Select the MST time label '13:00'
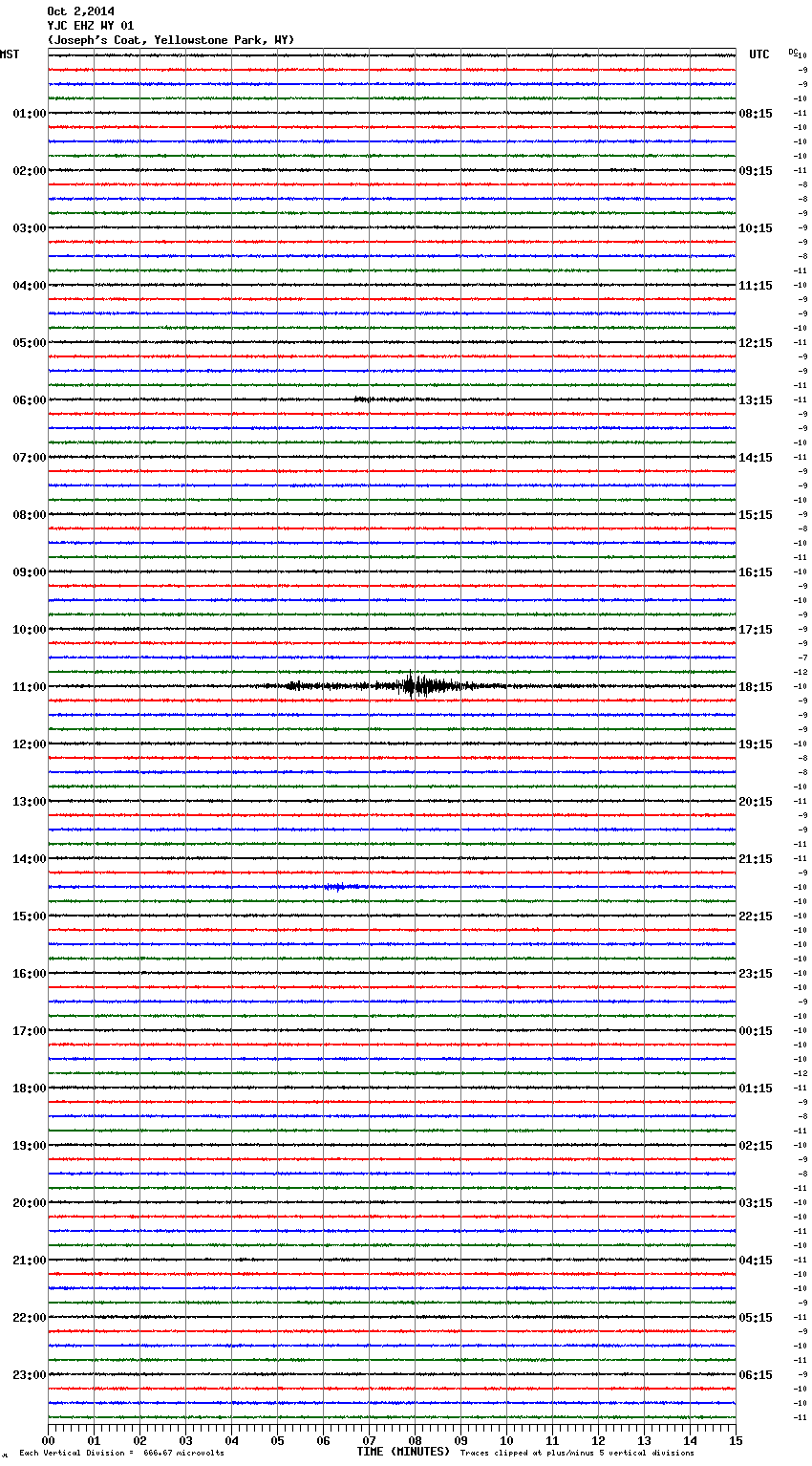Viewport: 812px width, 1466px height. [29, 802]
